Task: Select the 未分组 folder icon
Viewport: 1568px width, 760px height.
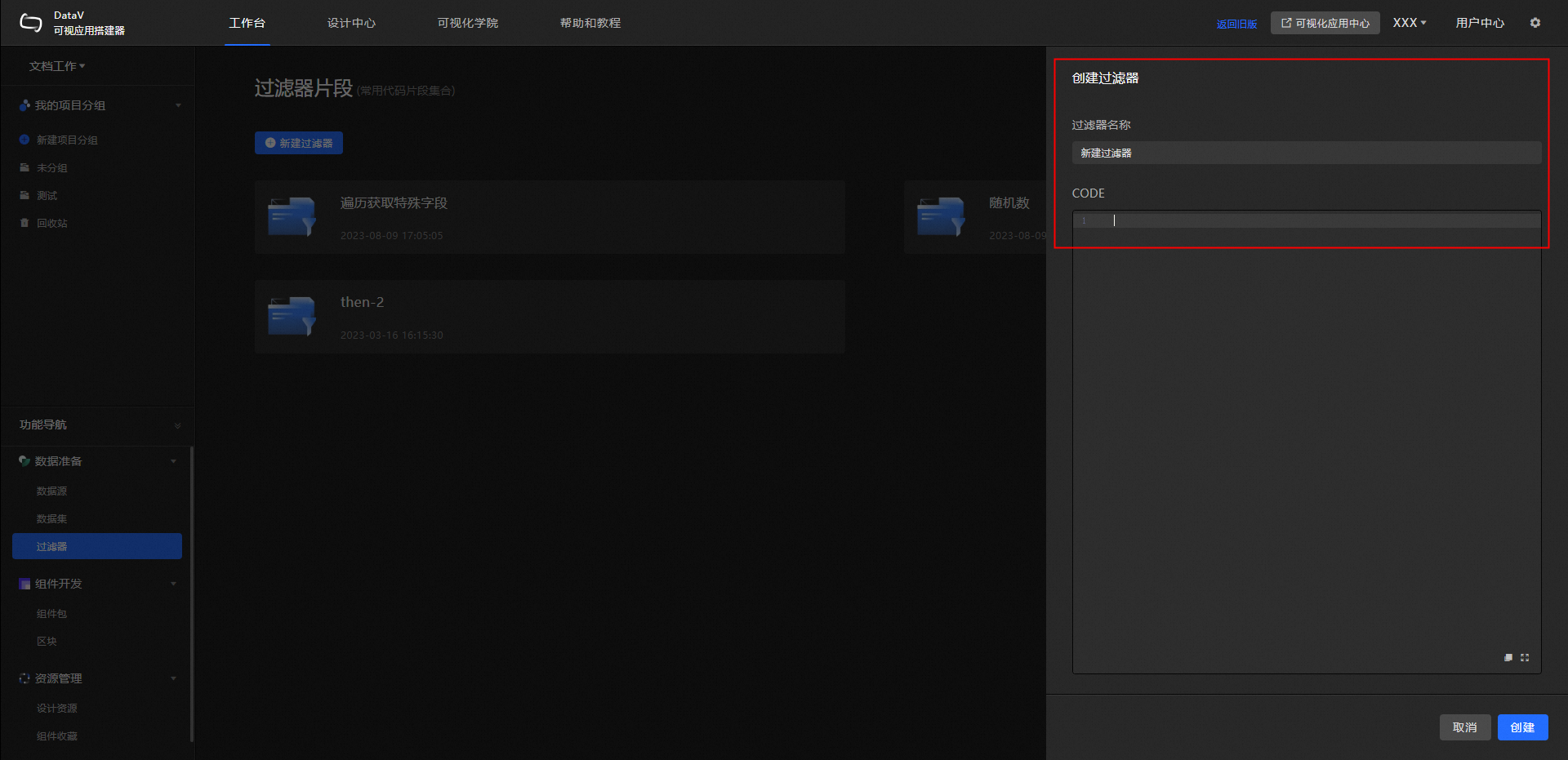Action: pyautogui.click(x=24, y=167)
